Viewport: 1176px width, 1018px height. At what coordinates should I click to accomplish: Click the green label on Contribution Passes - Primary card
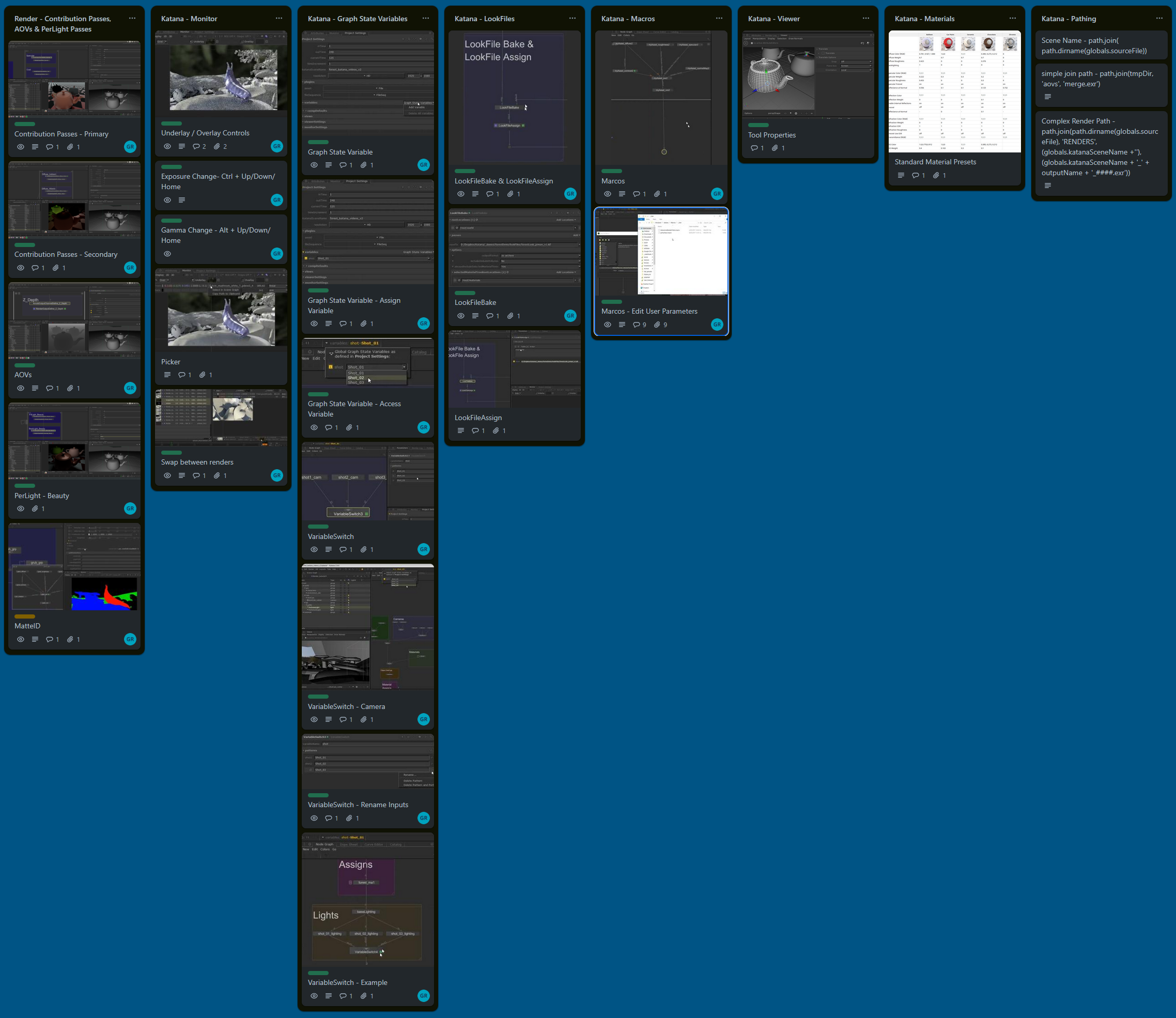pos(24,124)
